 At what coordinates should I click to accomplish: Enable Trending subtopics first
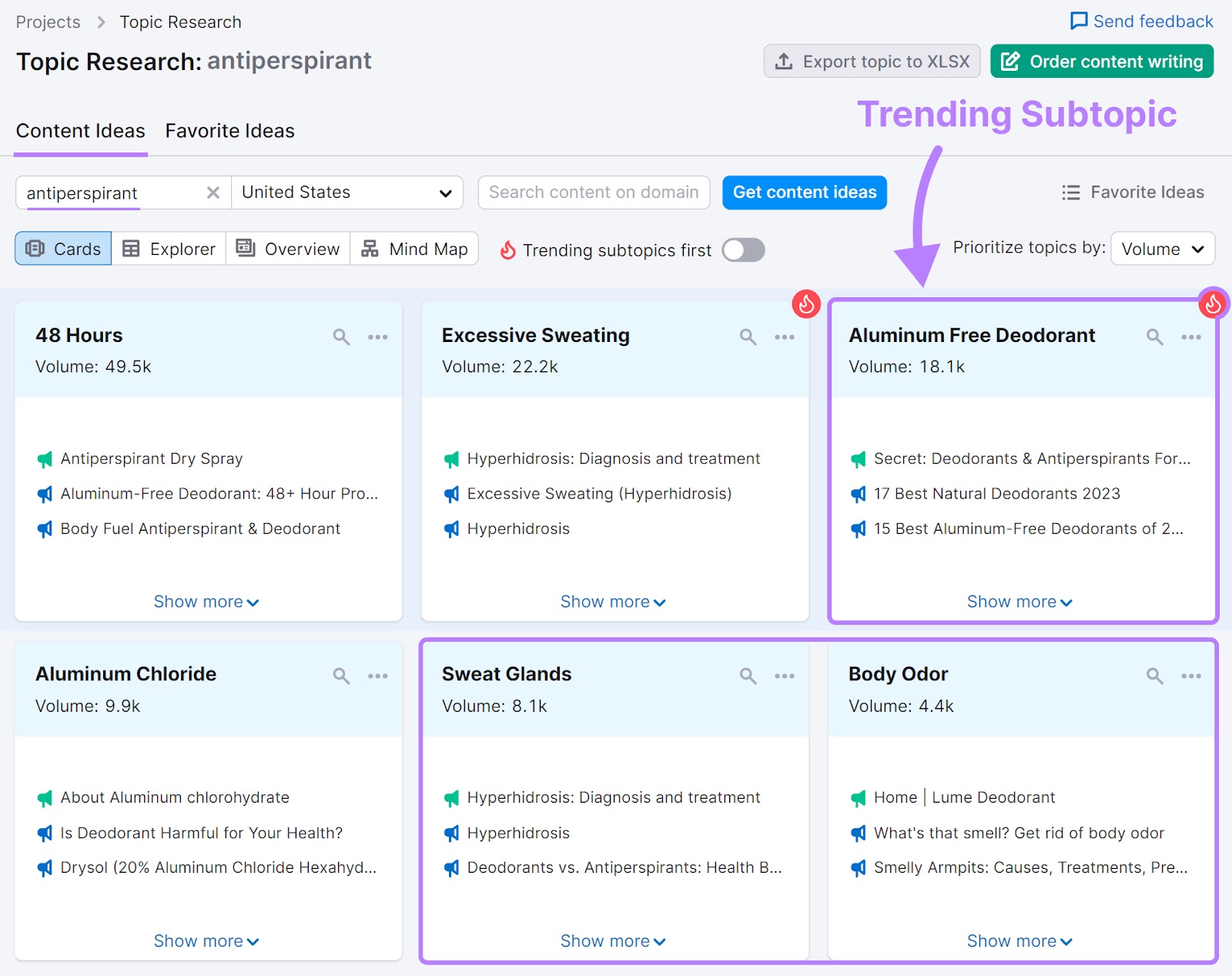(742, 250)
